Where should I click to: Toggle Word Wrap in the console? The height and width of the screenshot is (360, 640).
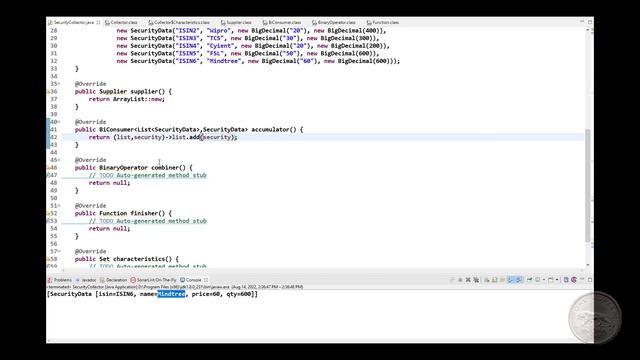tap(502, 280)
